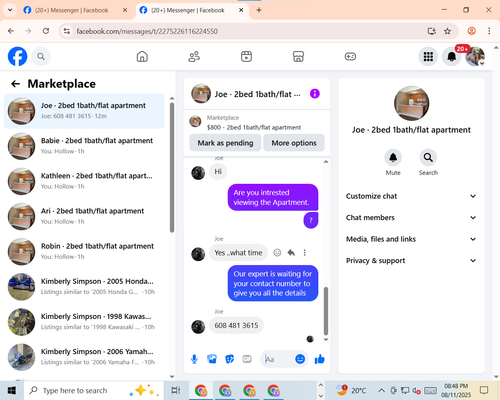Click Joe's large profile thumbnail in info panel

pos(411,103)
